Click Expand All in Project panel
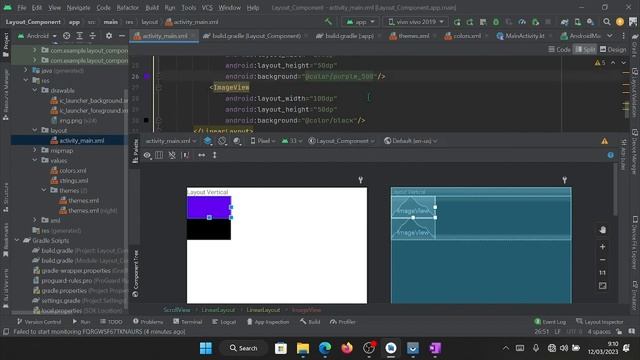Screen dimensions: 640x360 80,36
